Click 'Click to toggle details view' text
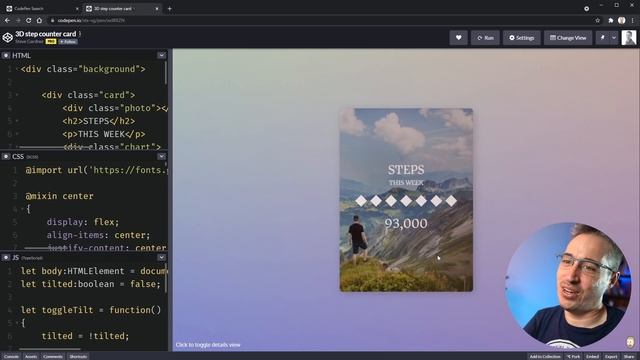Screen dimensions: 640x360 click(x=208, y=345)
